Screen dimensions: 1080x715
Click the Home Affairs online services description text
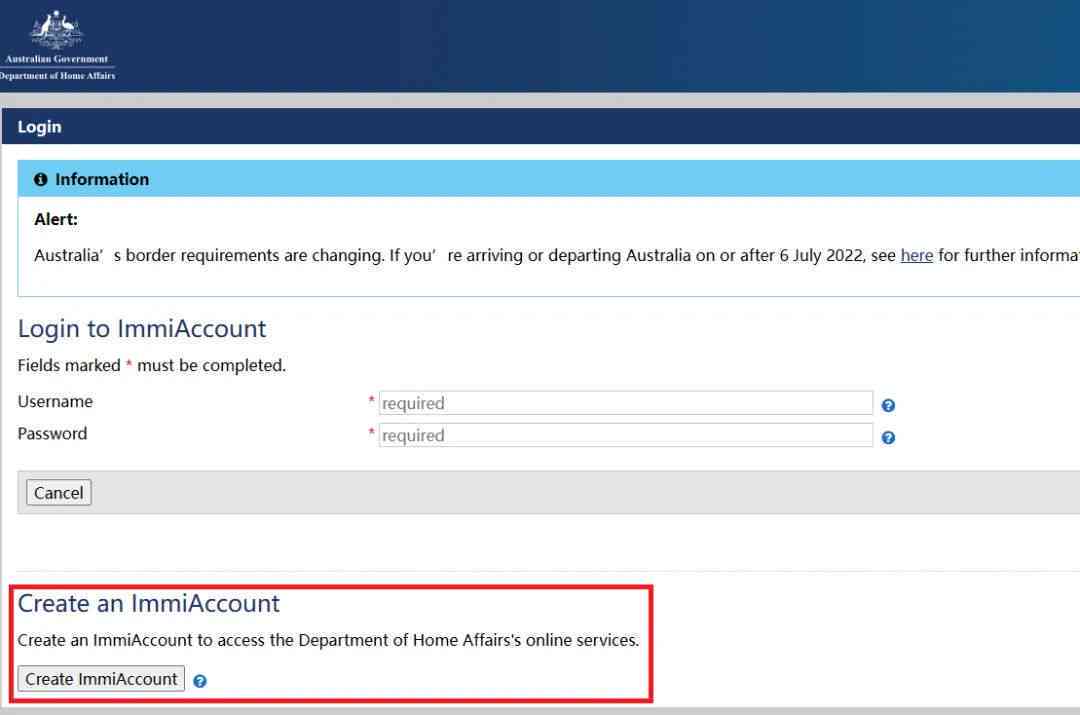click(329, 640)
